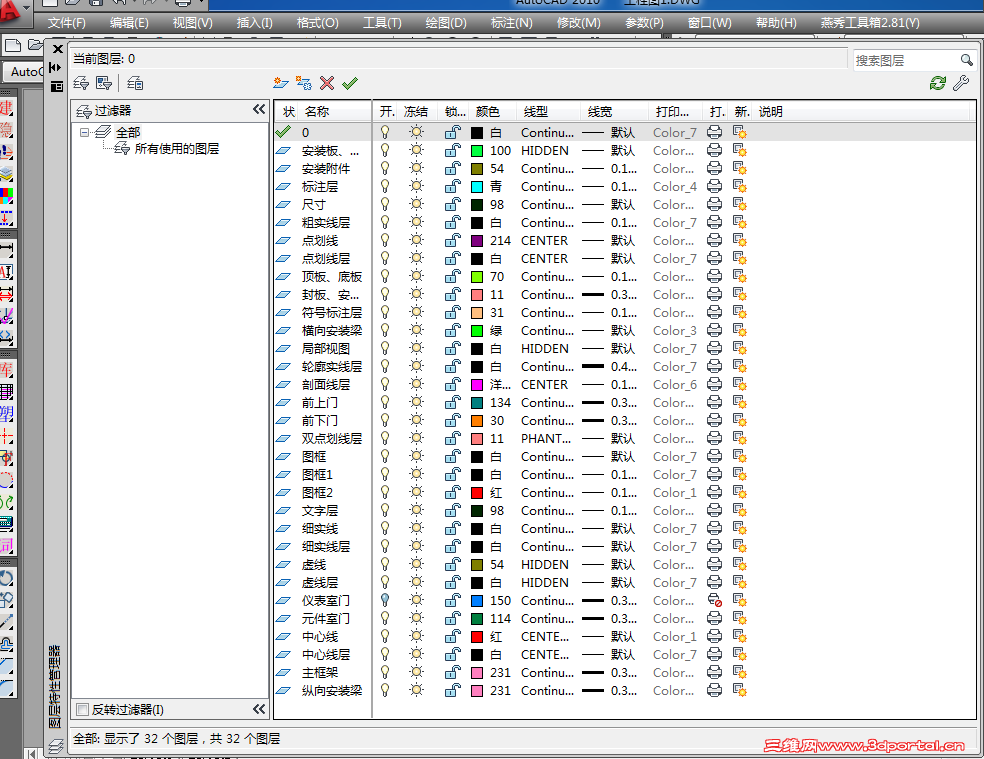The width and height of the screenshot is (984, 759).
Task: Toggle light bulb for 虚线 layer
Action: [x=385, y=564]
